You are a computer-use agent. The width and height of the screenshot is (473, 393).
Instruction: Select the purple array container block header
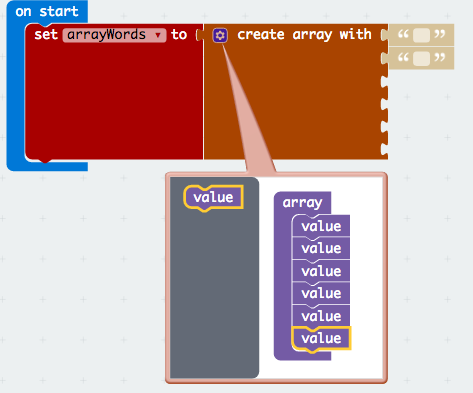coord(302,203)
